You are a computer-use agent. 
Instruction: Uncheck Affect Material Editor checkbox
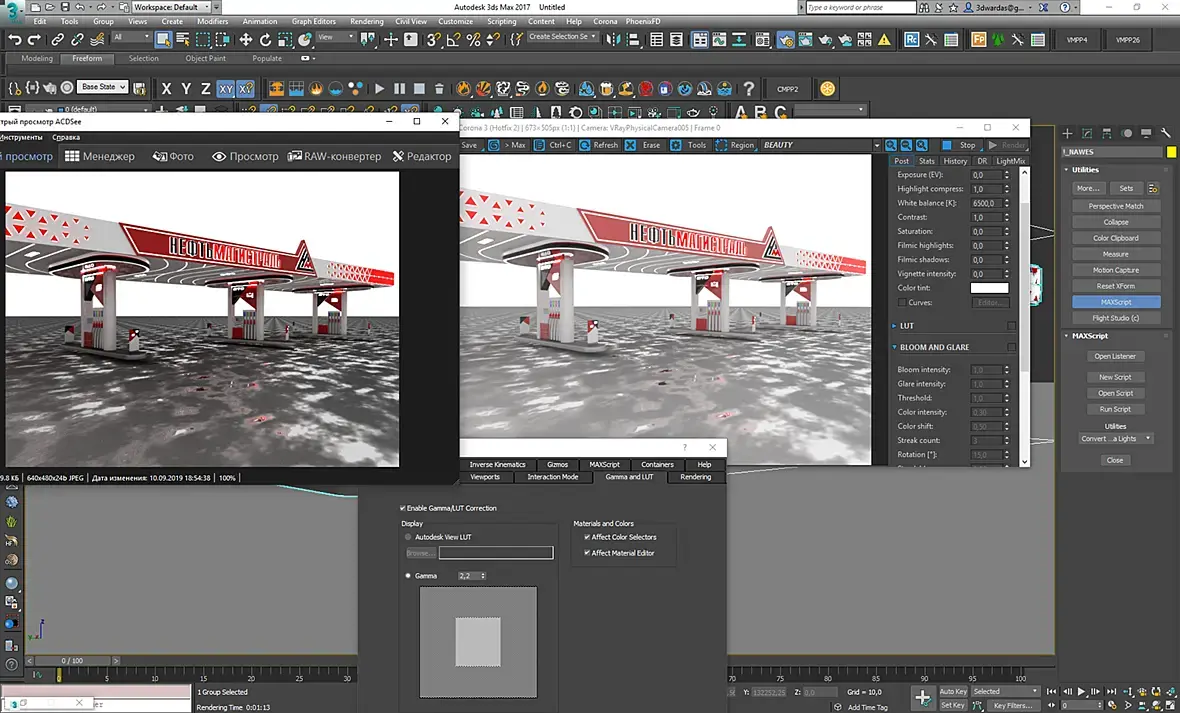point(587,553)
